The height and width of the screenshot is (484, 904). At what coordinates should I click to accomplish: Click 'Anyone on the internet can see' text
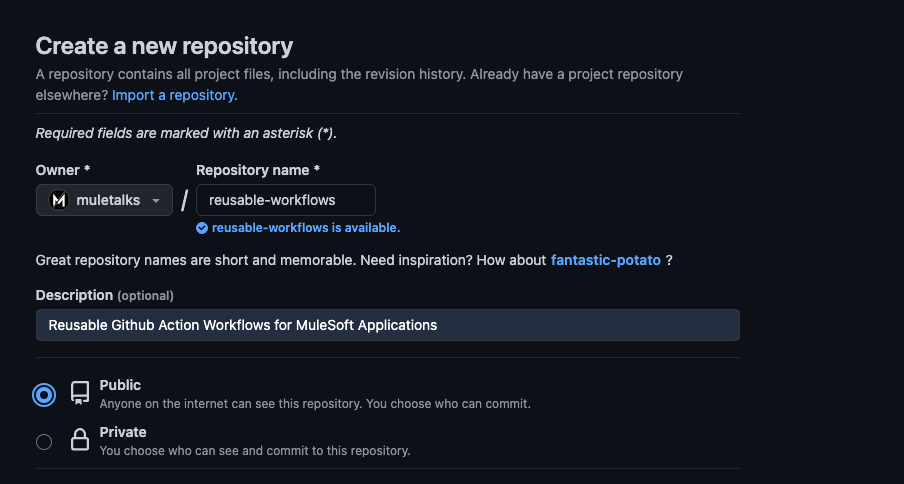[315, 404]
